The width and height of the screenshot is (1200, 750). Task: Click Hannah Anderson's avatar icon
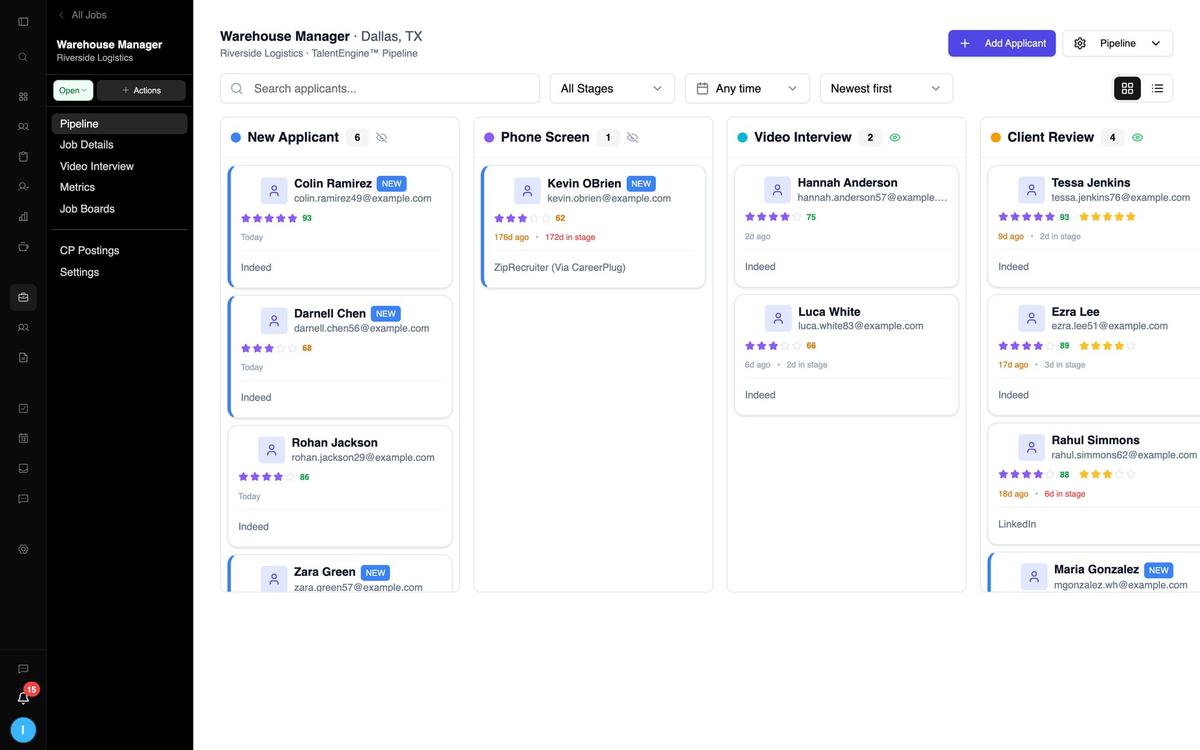(777, 190)
